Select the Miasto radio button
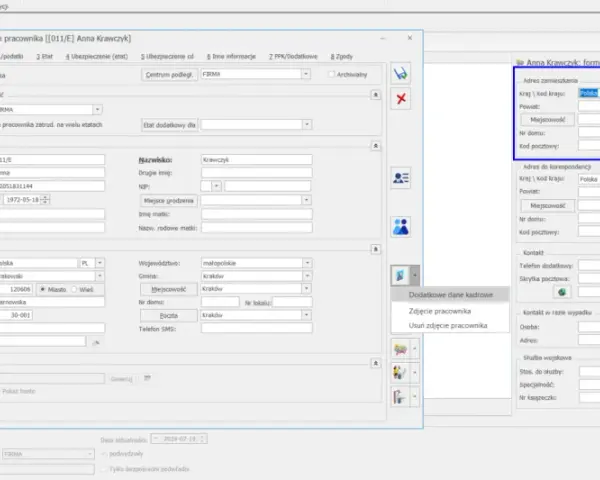600x480 pixels. 43,289
